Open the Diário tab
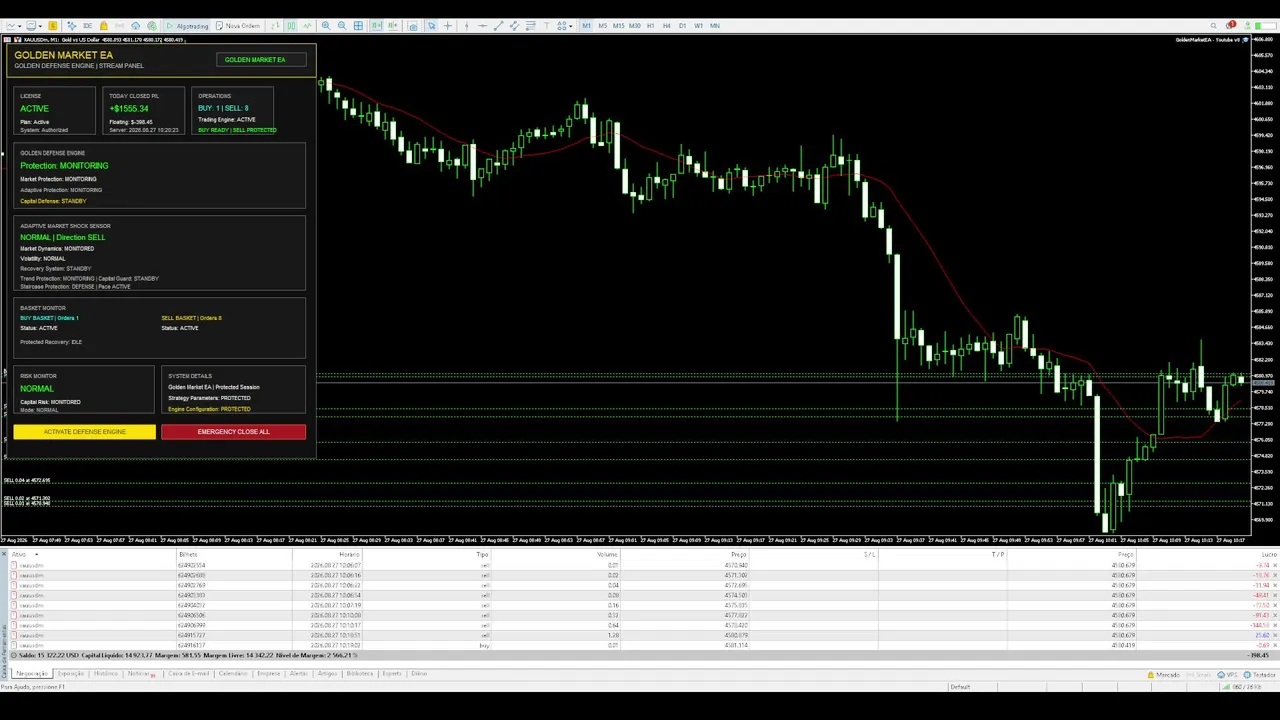The image size is (1280, 720). [x=419, y=674]
